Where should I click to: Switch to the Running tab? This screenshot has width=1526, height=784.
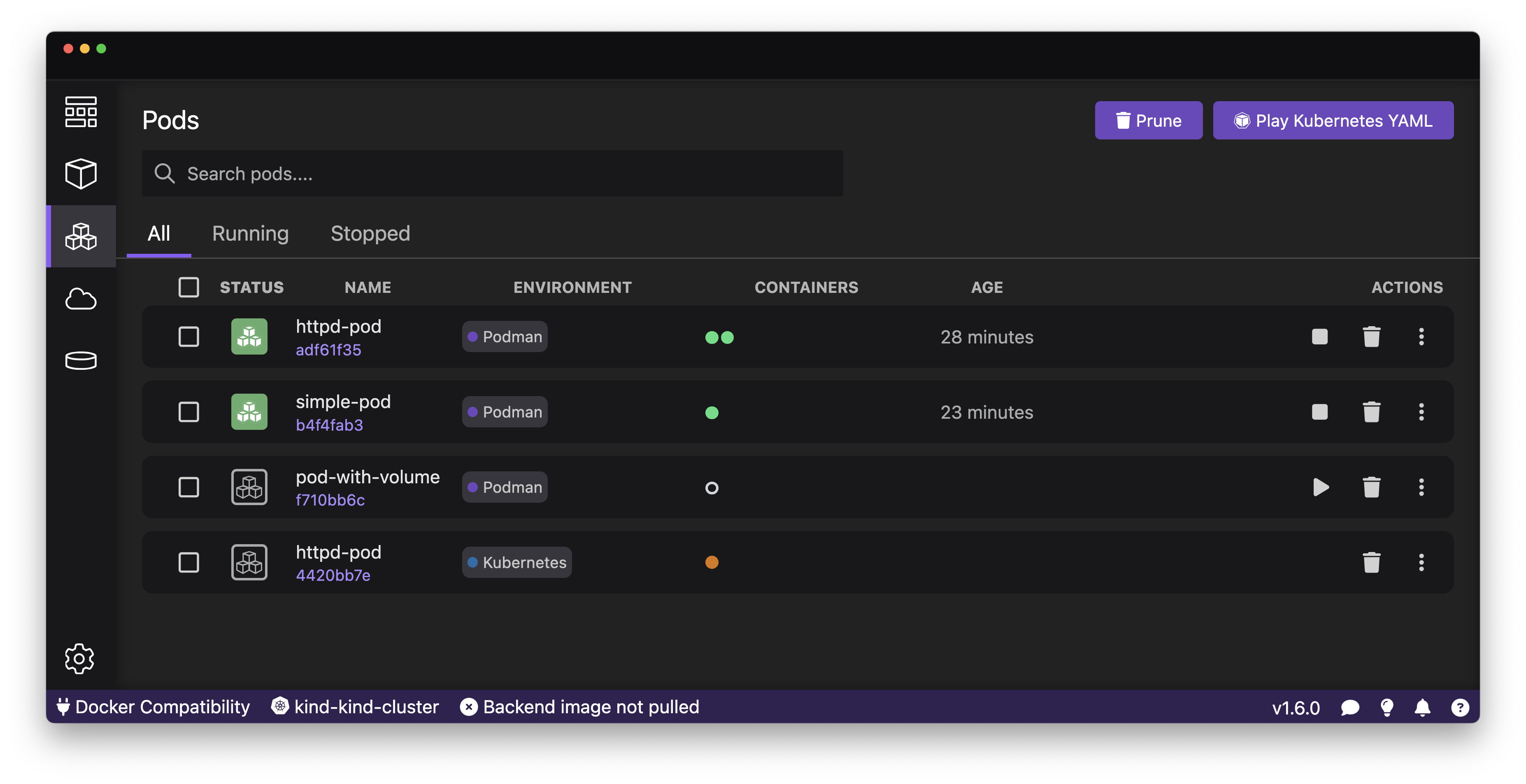tap(250, 233)
